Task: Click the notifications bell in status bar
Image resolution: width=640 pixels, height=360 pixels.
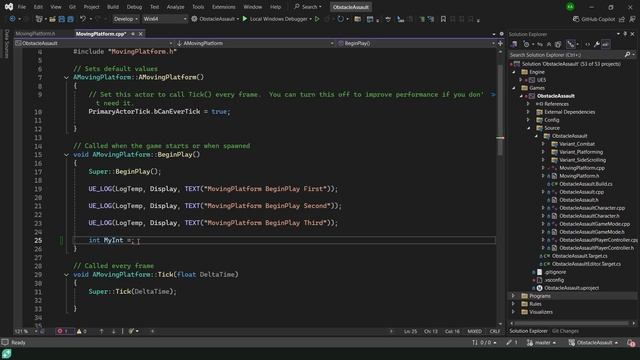Action: (631, 343)
